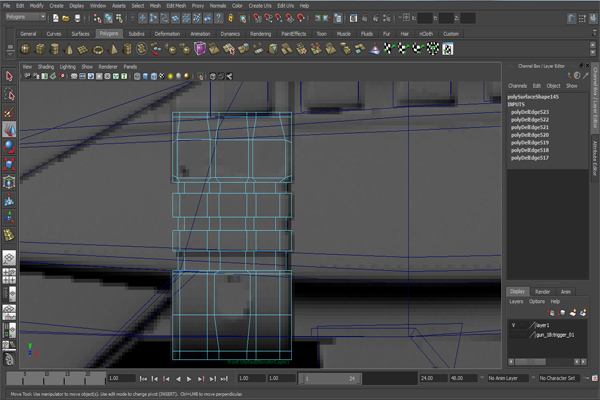Click the time slider at frame 10
The image size is (600, 400).
pos(46,377)
